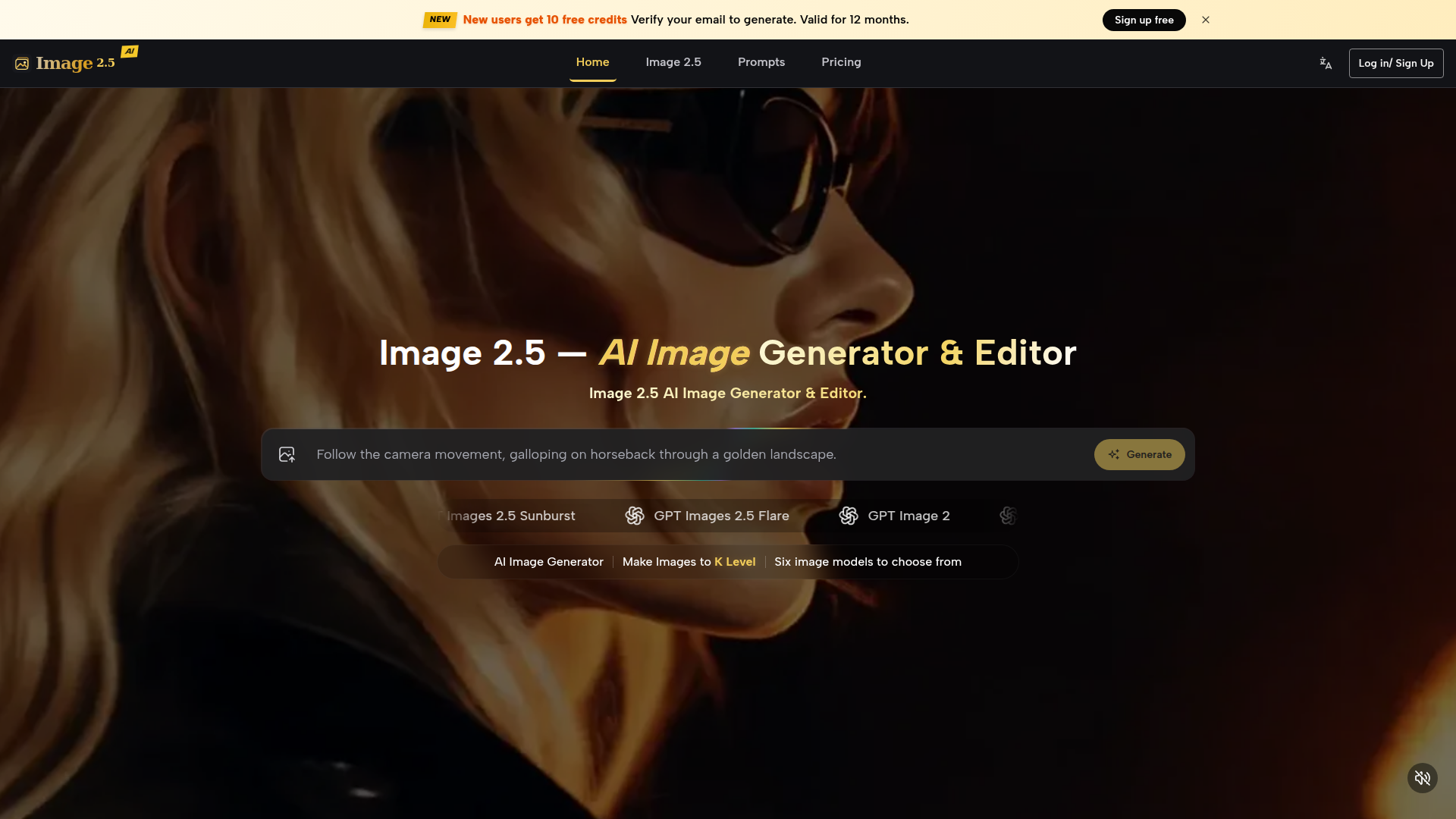Select the GPT Images 2.5 Flare model
The height and width of the screenshot is (819, 1456).
tap(707, 516)
